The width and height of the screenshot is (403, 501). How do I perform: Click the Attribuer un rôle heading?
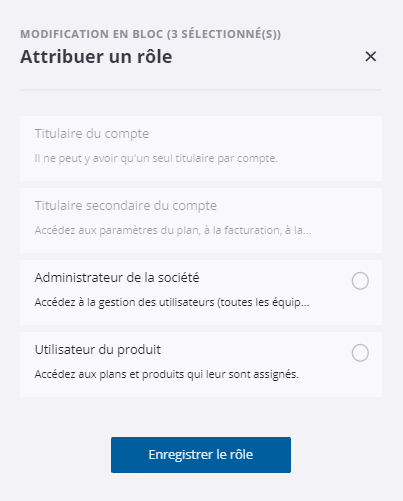point(96,56)
